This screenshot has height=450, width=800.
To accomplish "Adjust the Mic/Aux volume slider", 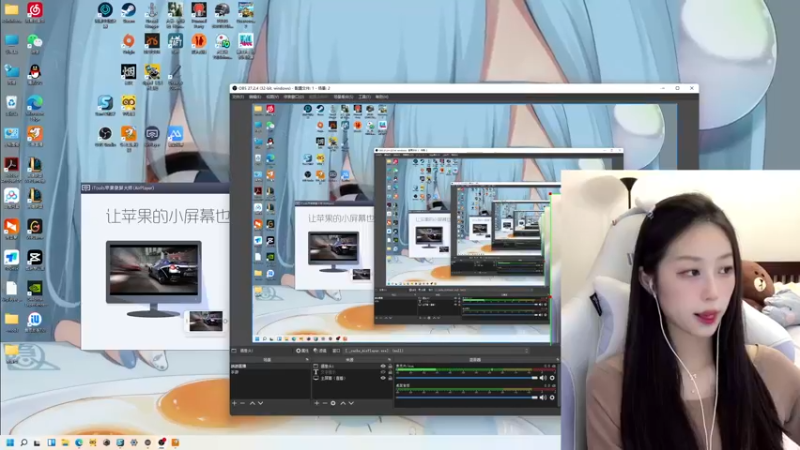I will [x=467, y=378].
